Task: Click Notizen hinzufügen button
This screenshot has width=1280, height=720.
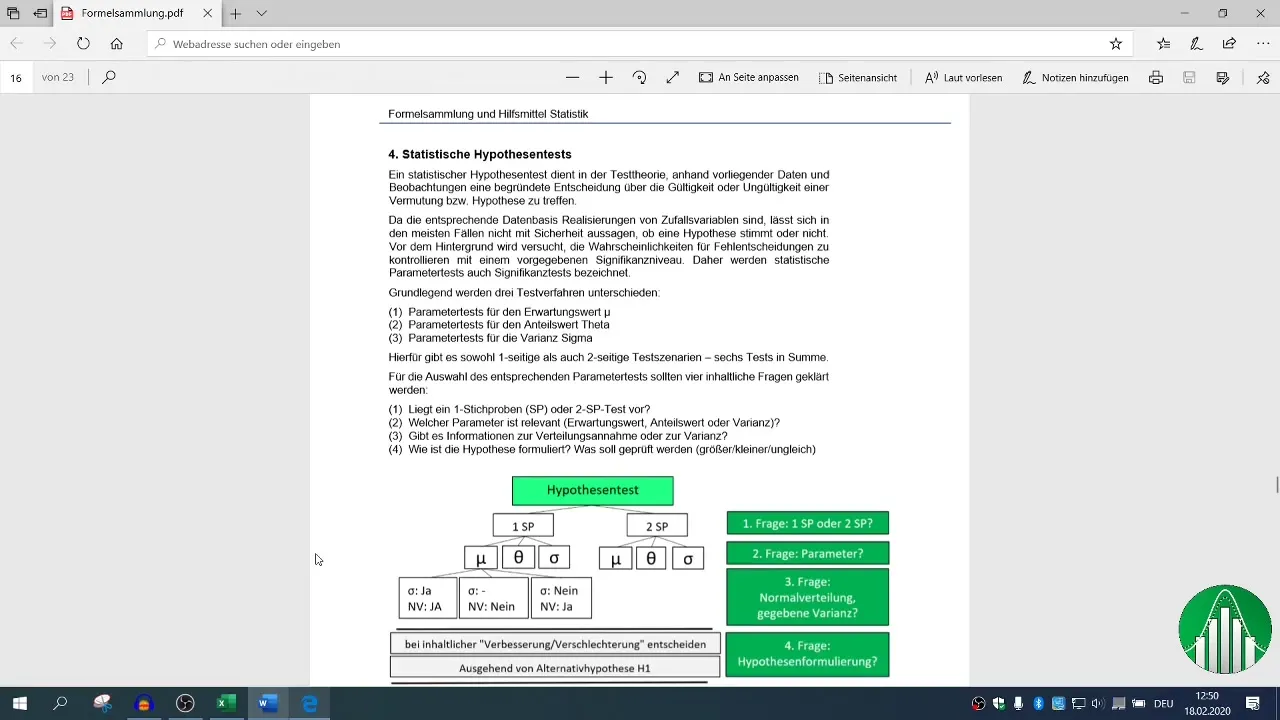Action: tap(1075, 77)
